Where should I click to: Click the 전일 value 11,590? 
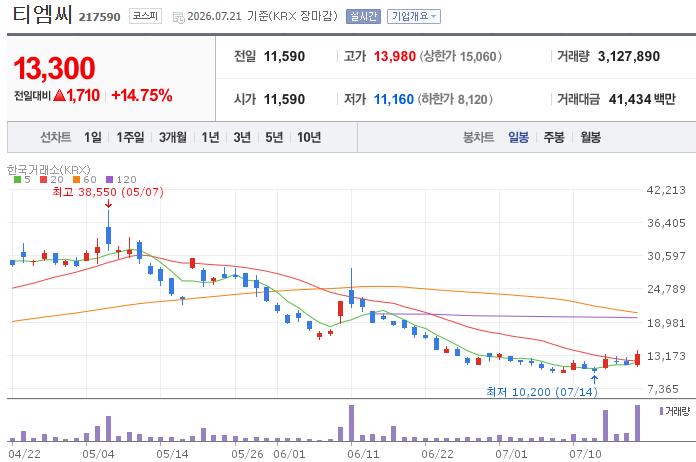[x=285, y=56]
